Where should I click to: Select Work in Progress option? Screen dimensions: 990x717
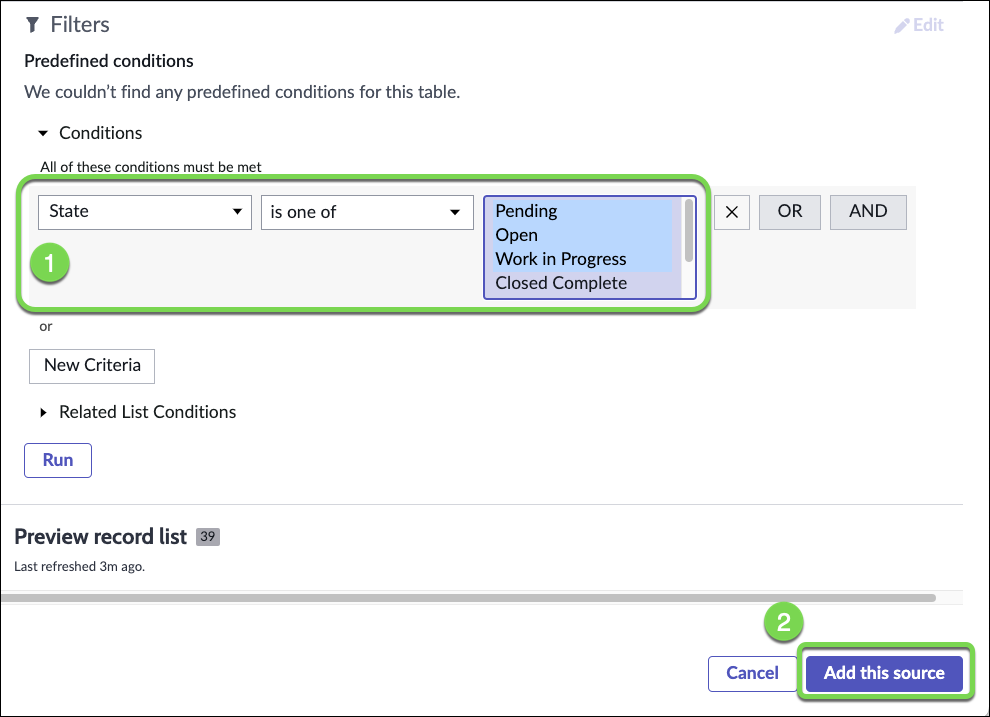click(x=561, y=259)
